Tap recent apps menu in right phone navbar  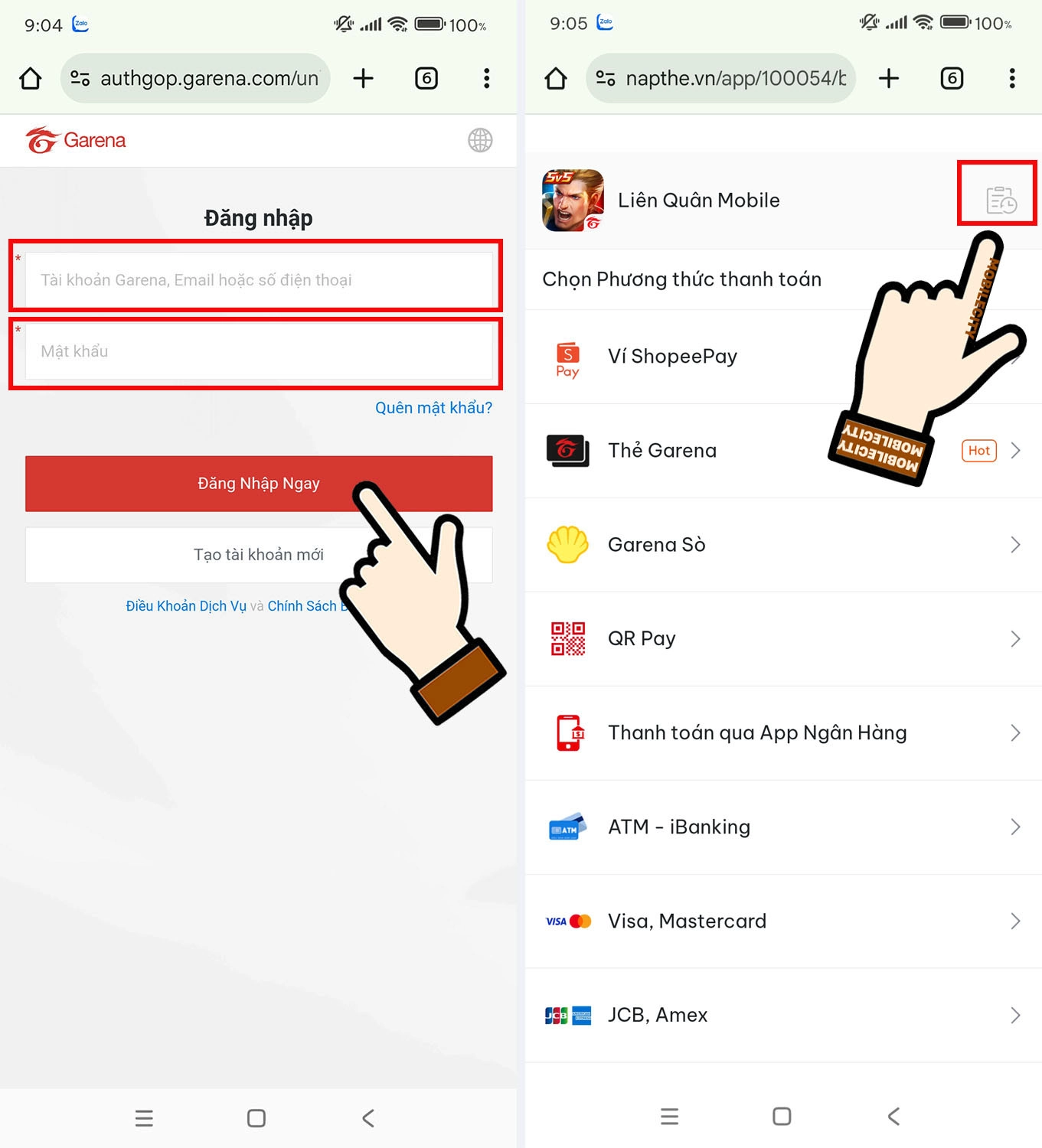[670, 1117]
